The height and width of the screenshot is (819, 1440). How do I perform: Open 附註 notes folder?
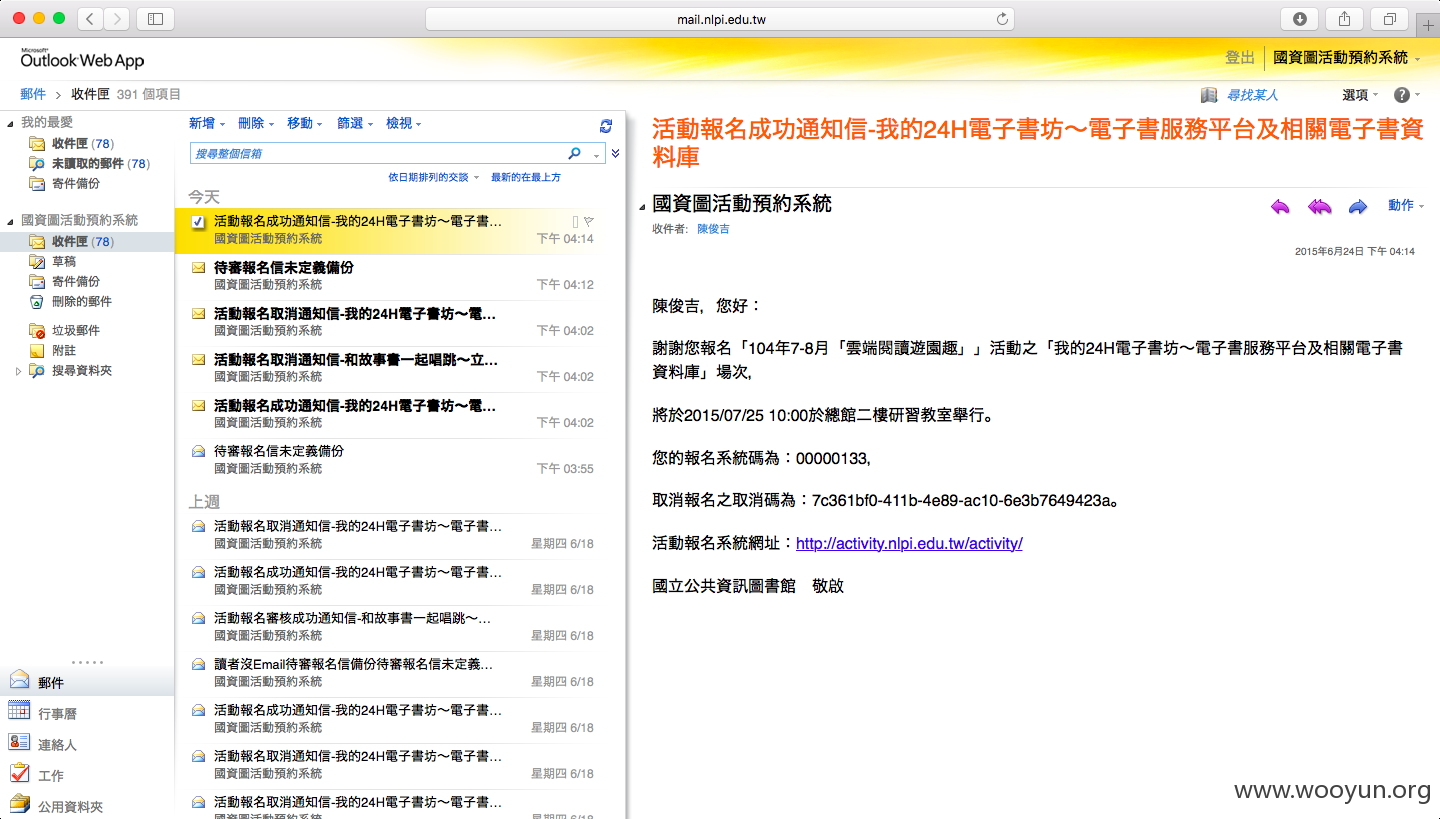(x=64, y=350)
